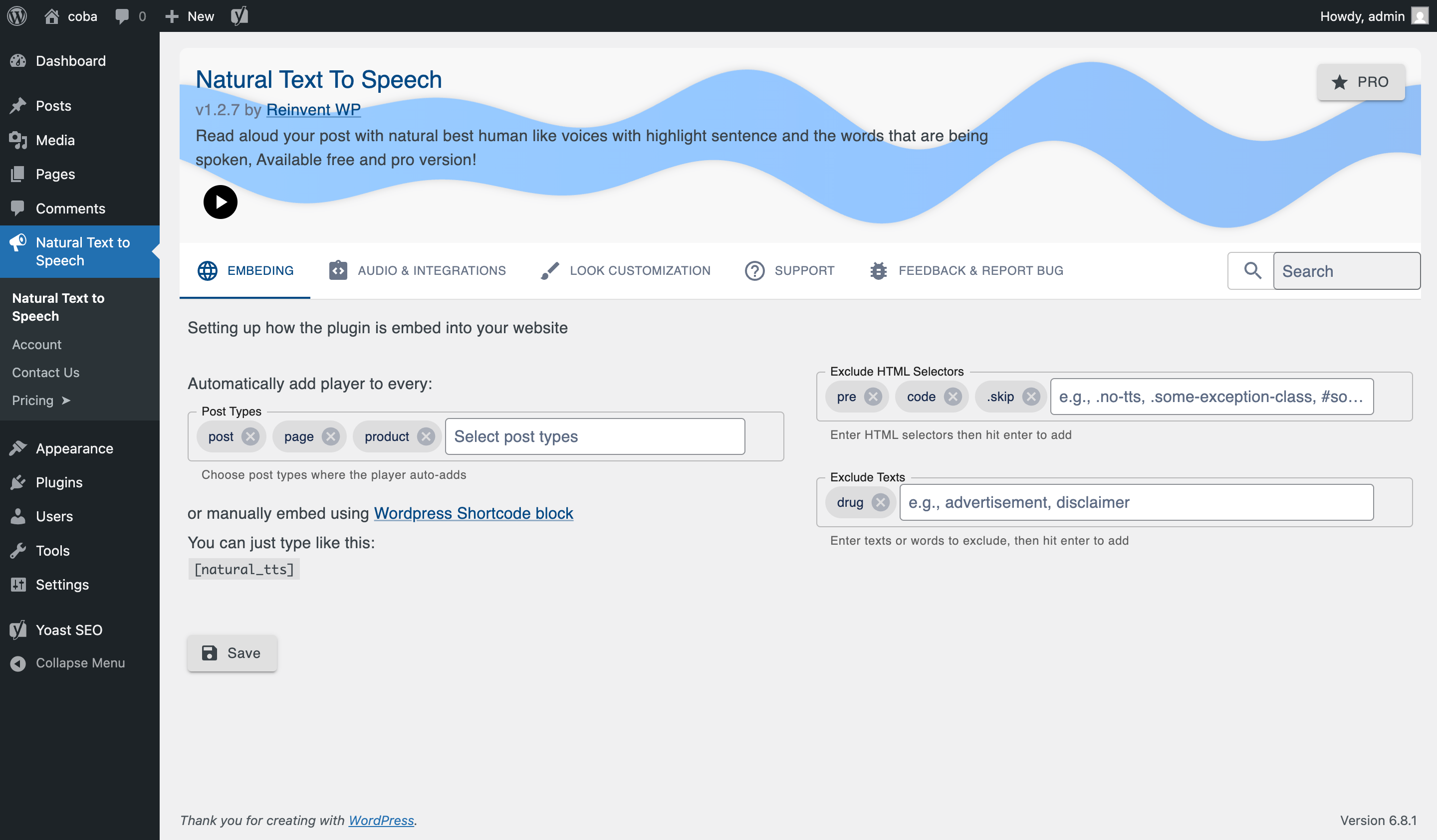Open the comments bubble in admin bar
Screen dimensions: 1437x840
click(x=130, y=16)
